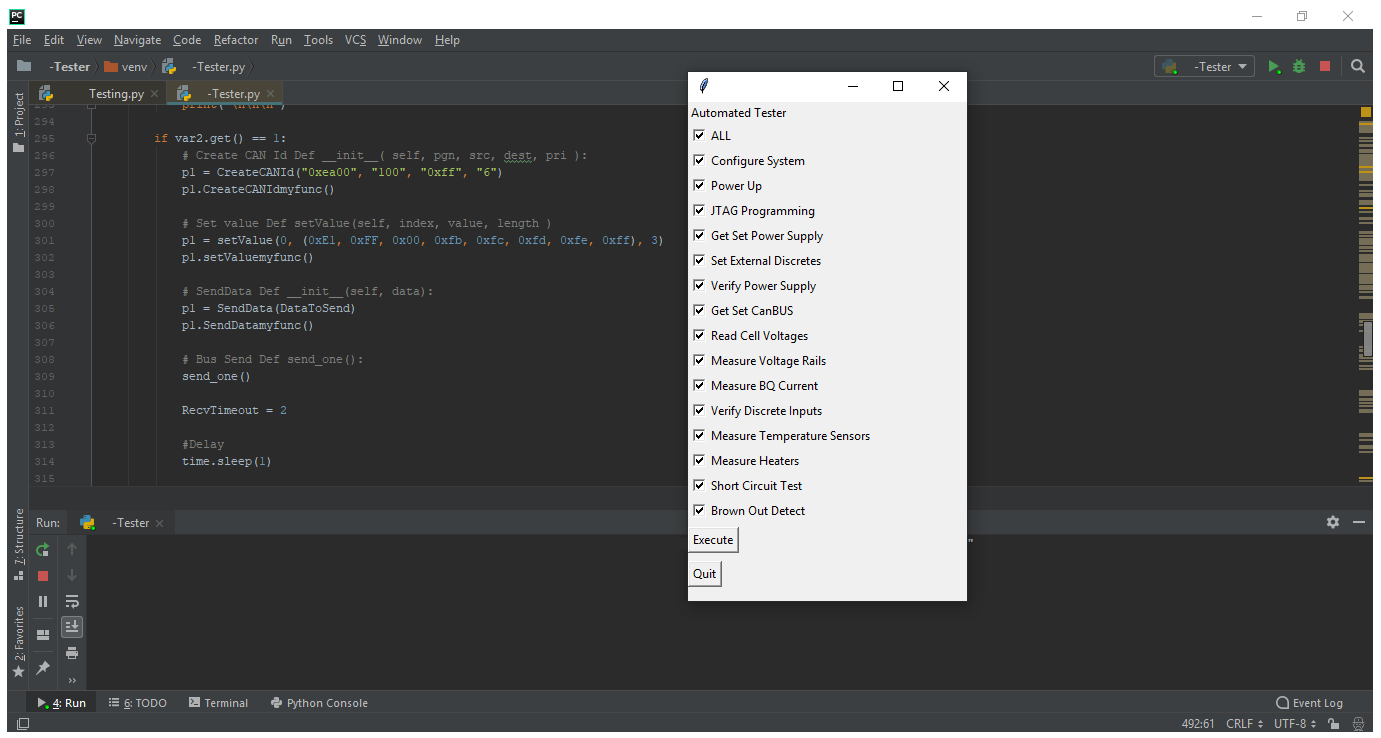Click the red Stop icon in top toolbar
Screen dimensions: 1381x738
coord(1325,67)
